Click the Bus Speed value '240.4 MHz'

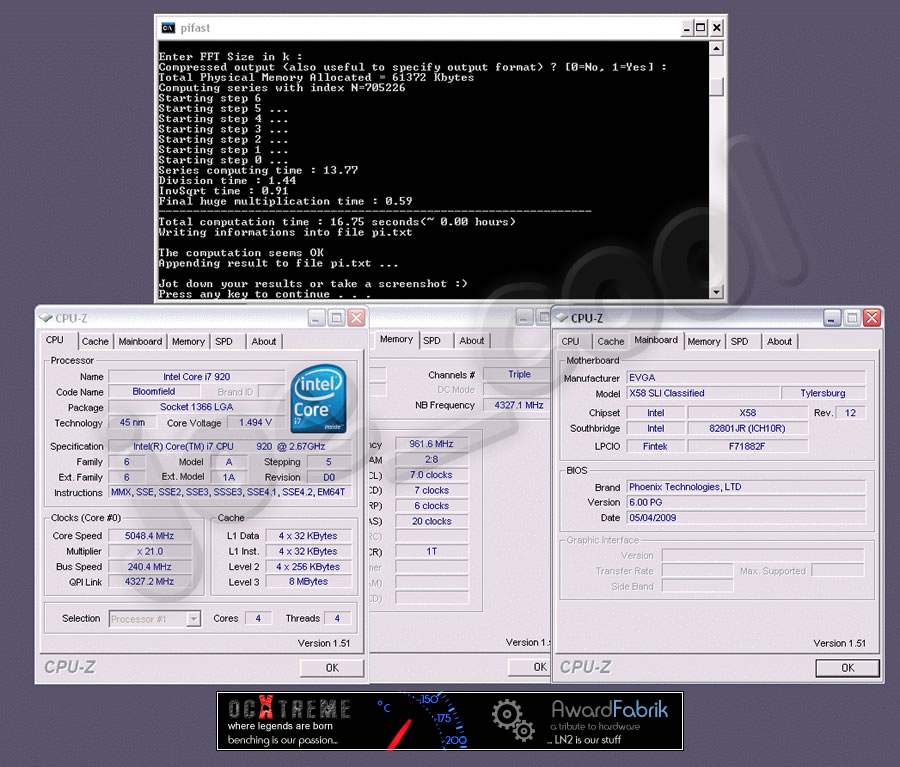(x=150, y=567)
